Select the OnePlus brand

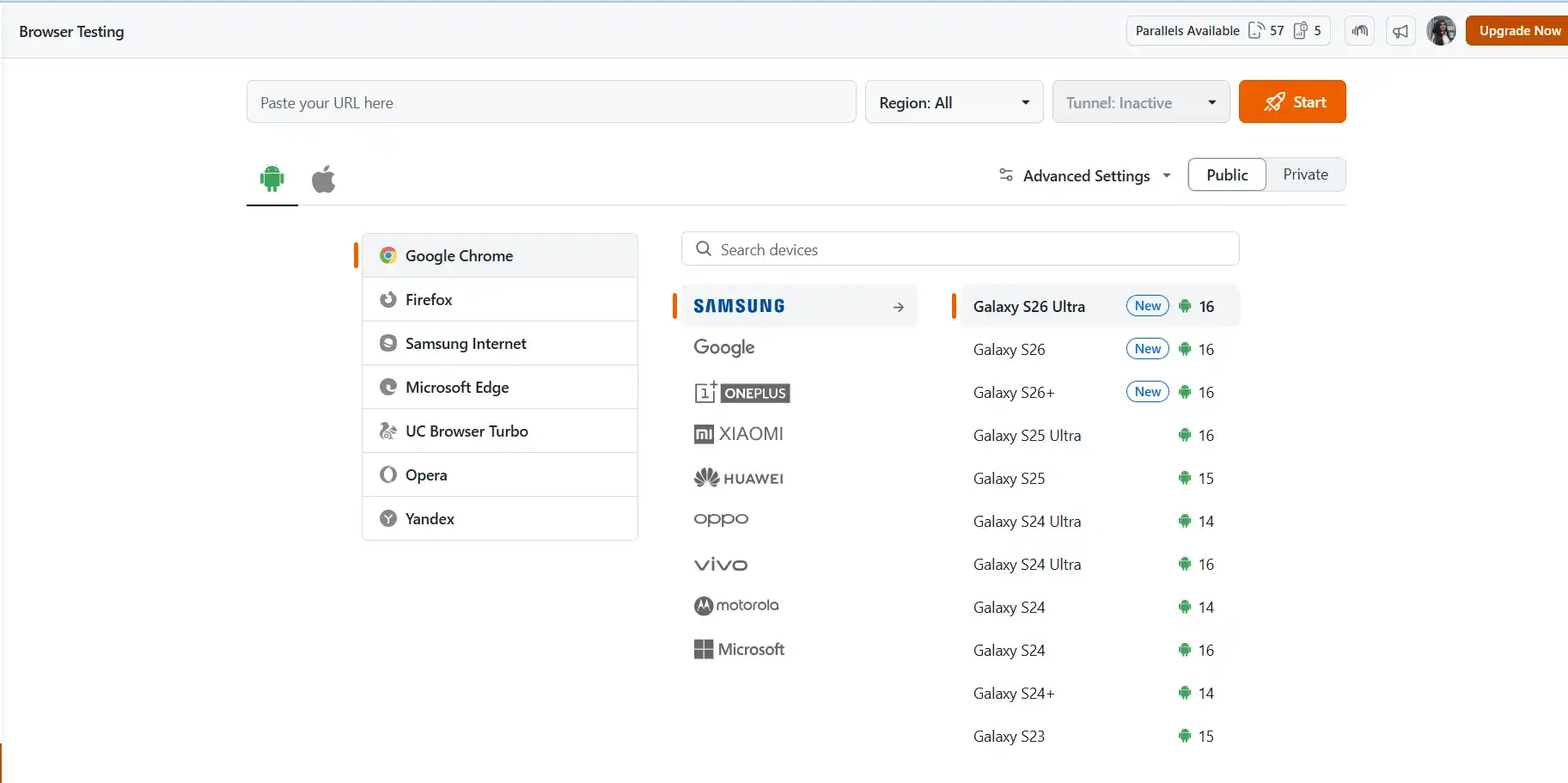pyautogui.click(x=741, y=392)
